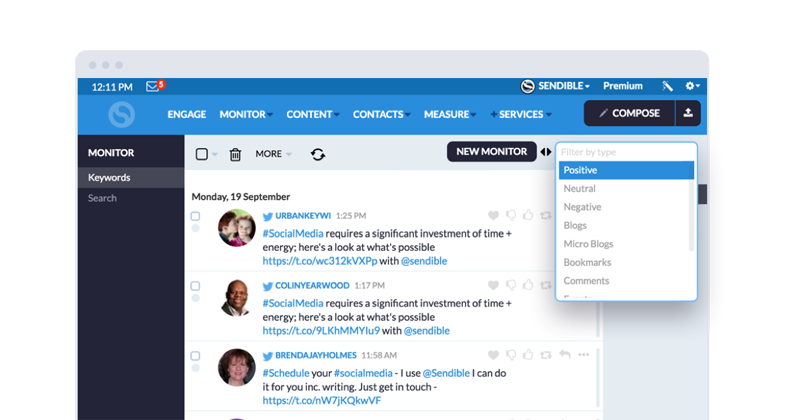The width and height of the screenshot is (800, 420).
Task: Expand the SENDIBLE account dropdown
Action: 556,87
